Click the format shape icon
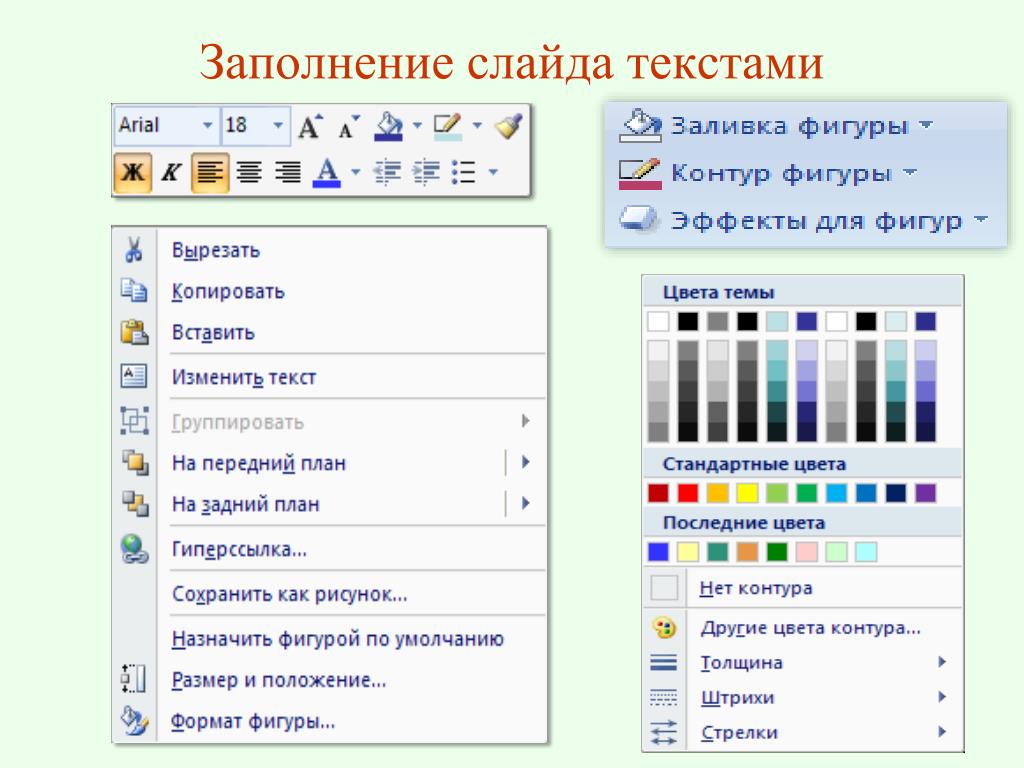 (x=135, y=721)
